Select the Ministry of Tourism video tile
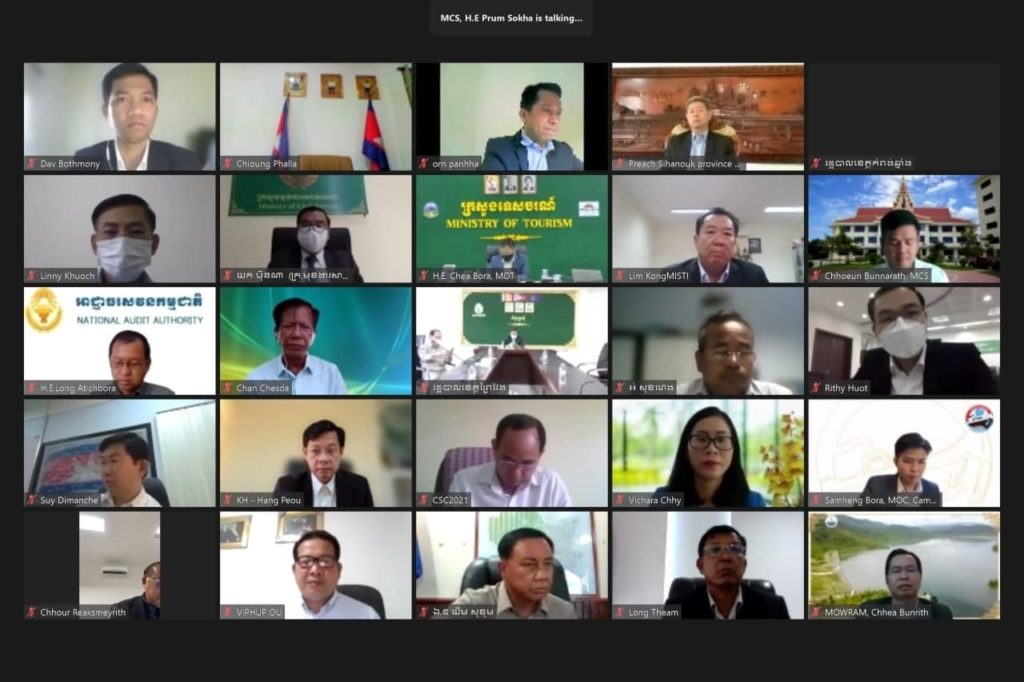The image size is (1024, 682). 511,229
